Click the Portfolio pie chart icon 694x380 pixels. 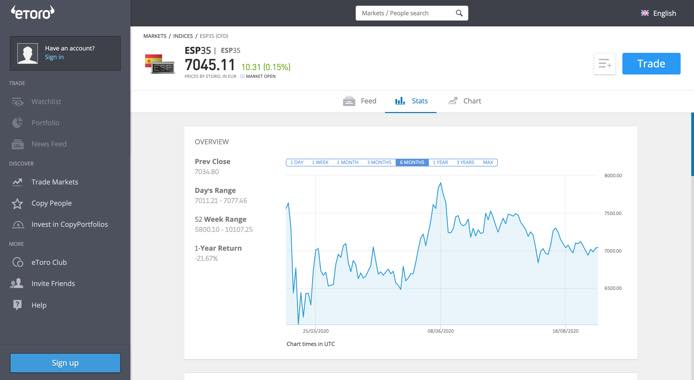(x=17, y=123)
